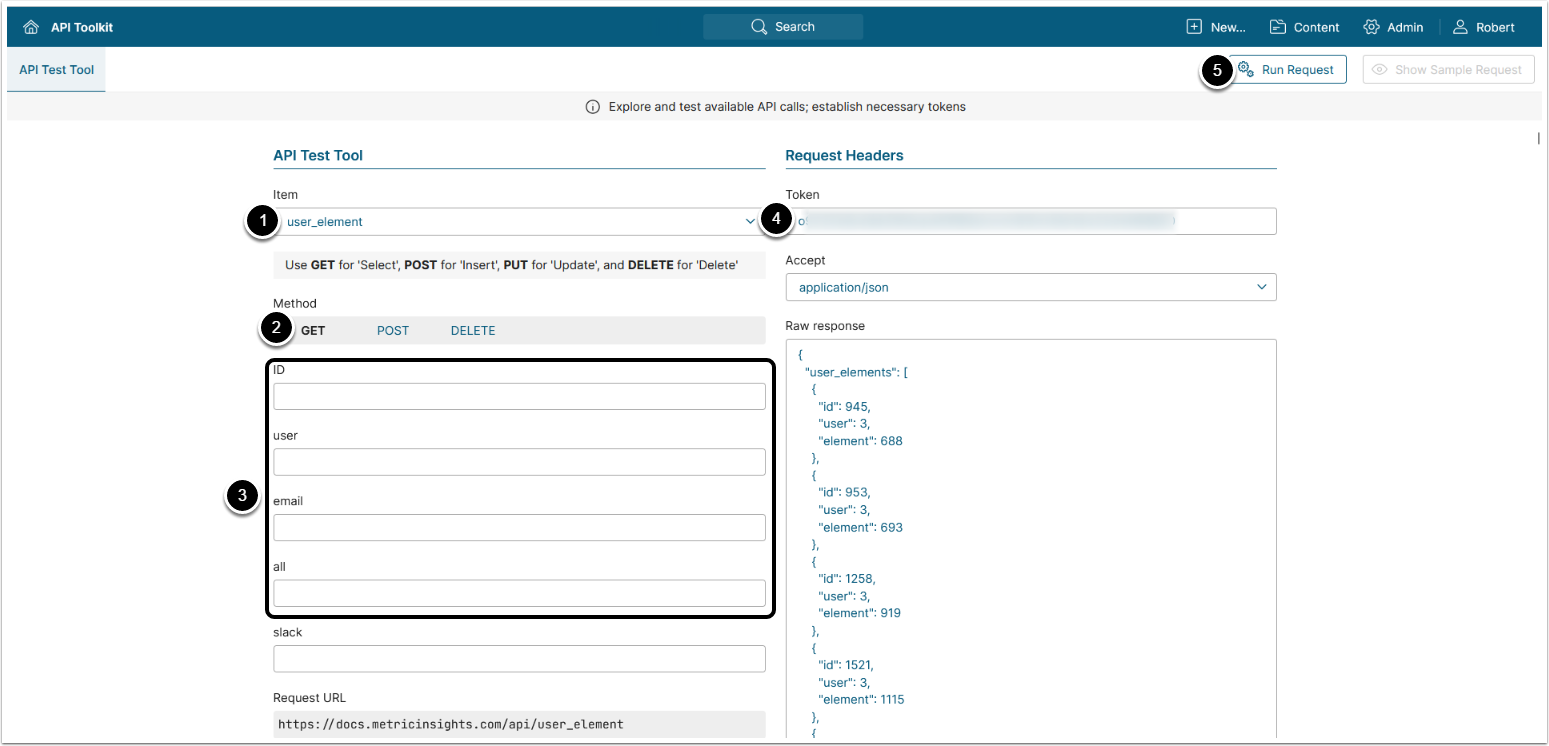
Task: Click the "element": 688 line in response
Action: [x=861, y=441]
